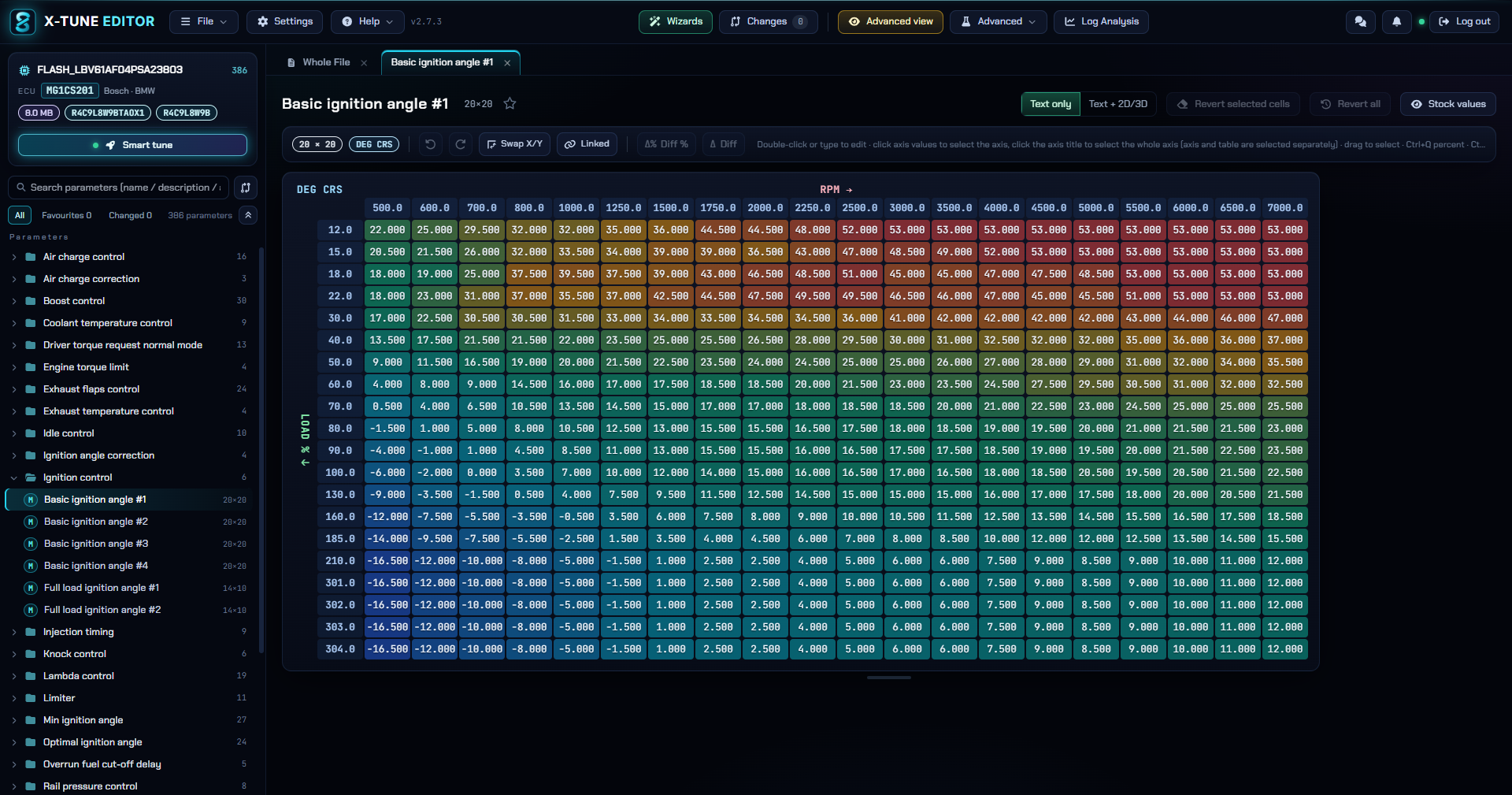Viewport: 1512px width, 795px height.
Task: Click the Swap X/Y axes button
Action: point(514,144)
